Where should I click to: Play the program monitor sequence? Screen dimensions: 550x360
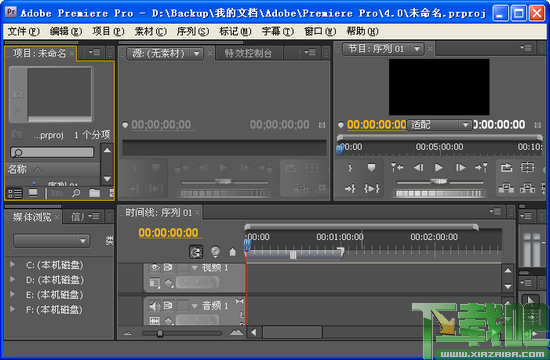click(x=438, y=168)
